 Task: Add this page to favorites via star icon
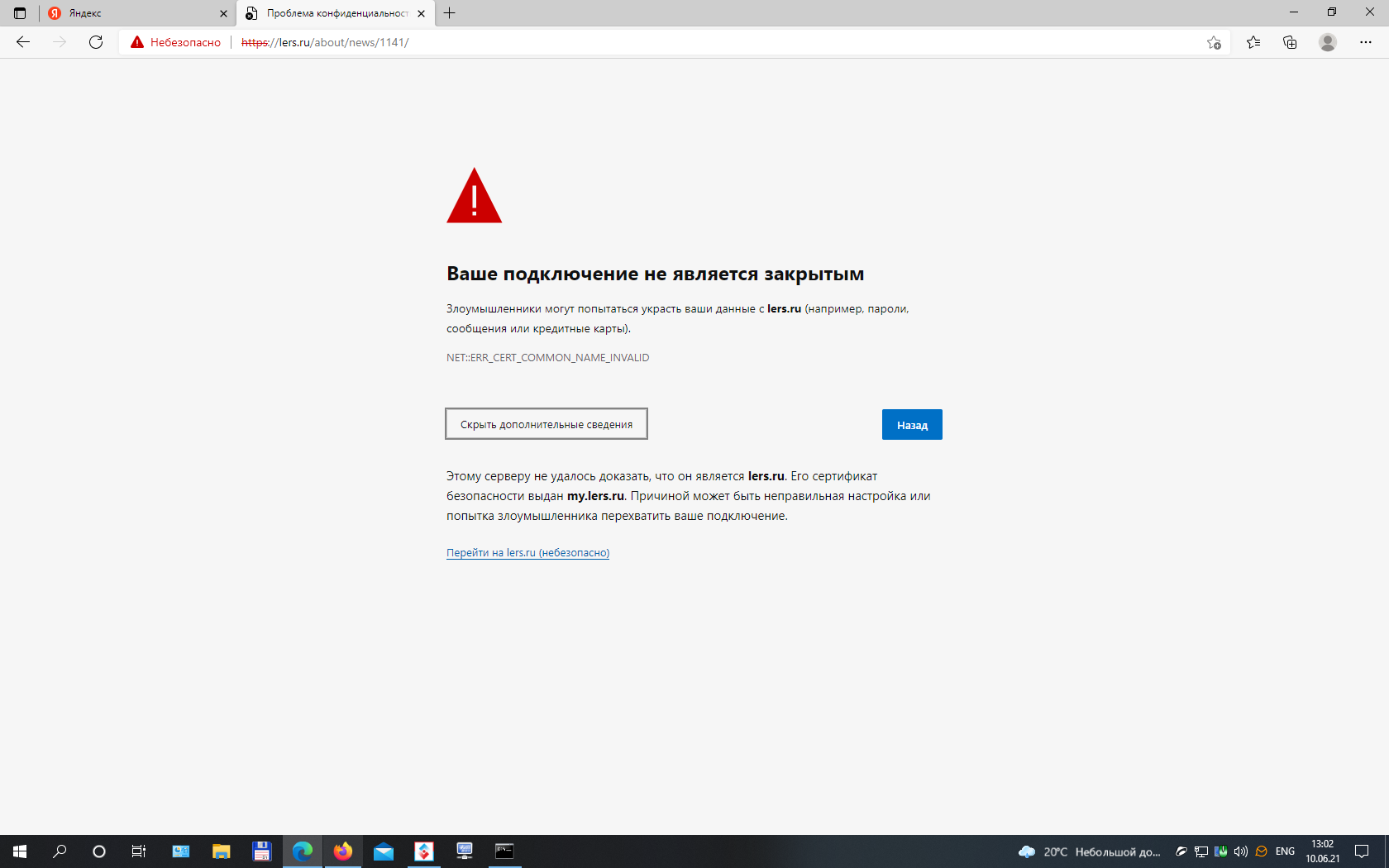click(x=1214, y=42)
